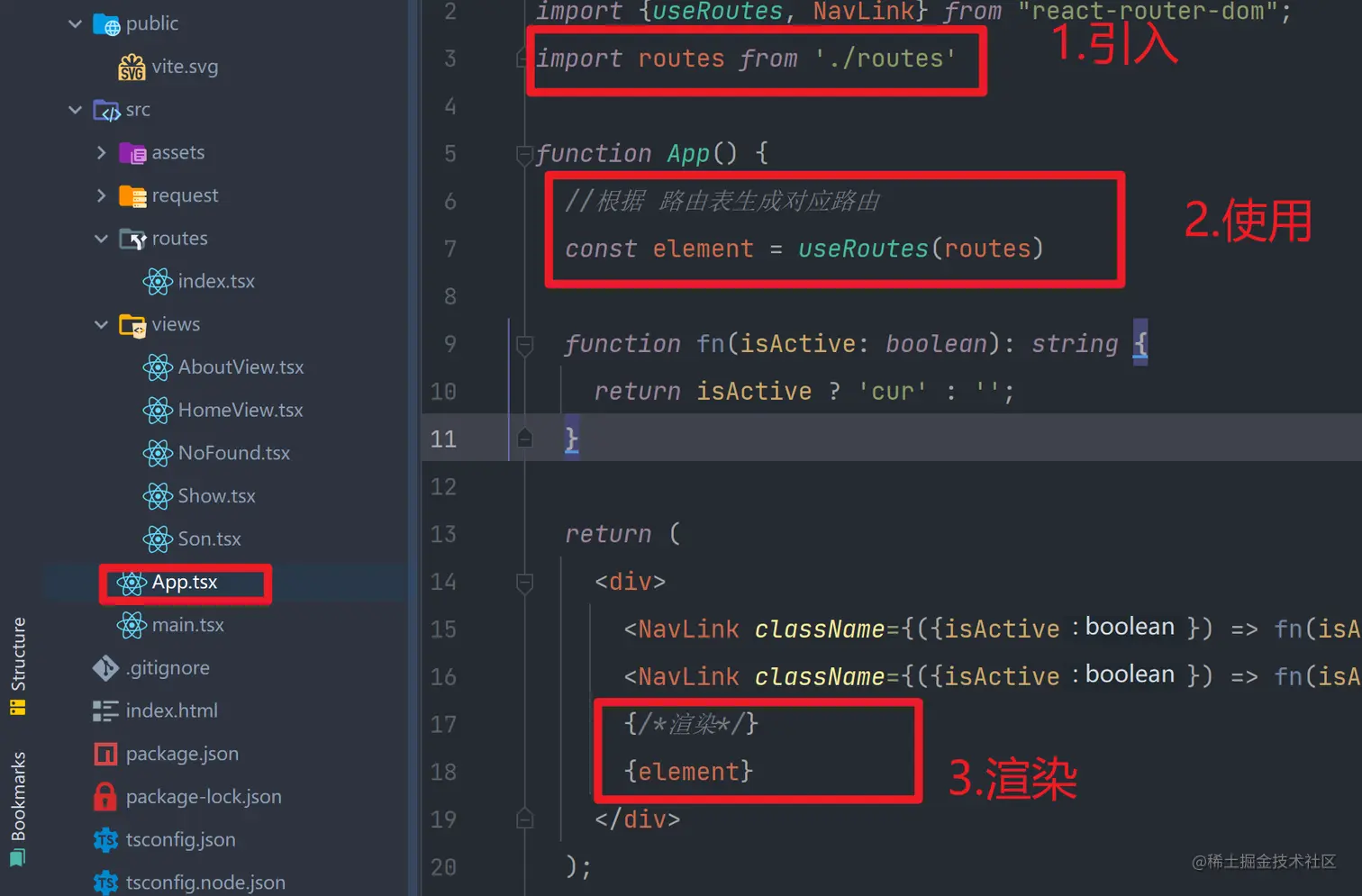The width and height of the screenshot is (1362, 896).
Task: Fold the div block at line 14
Action: coord(524,583)
